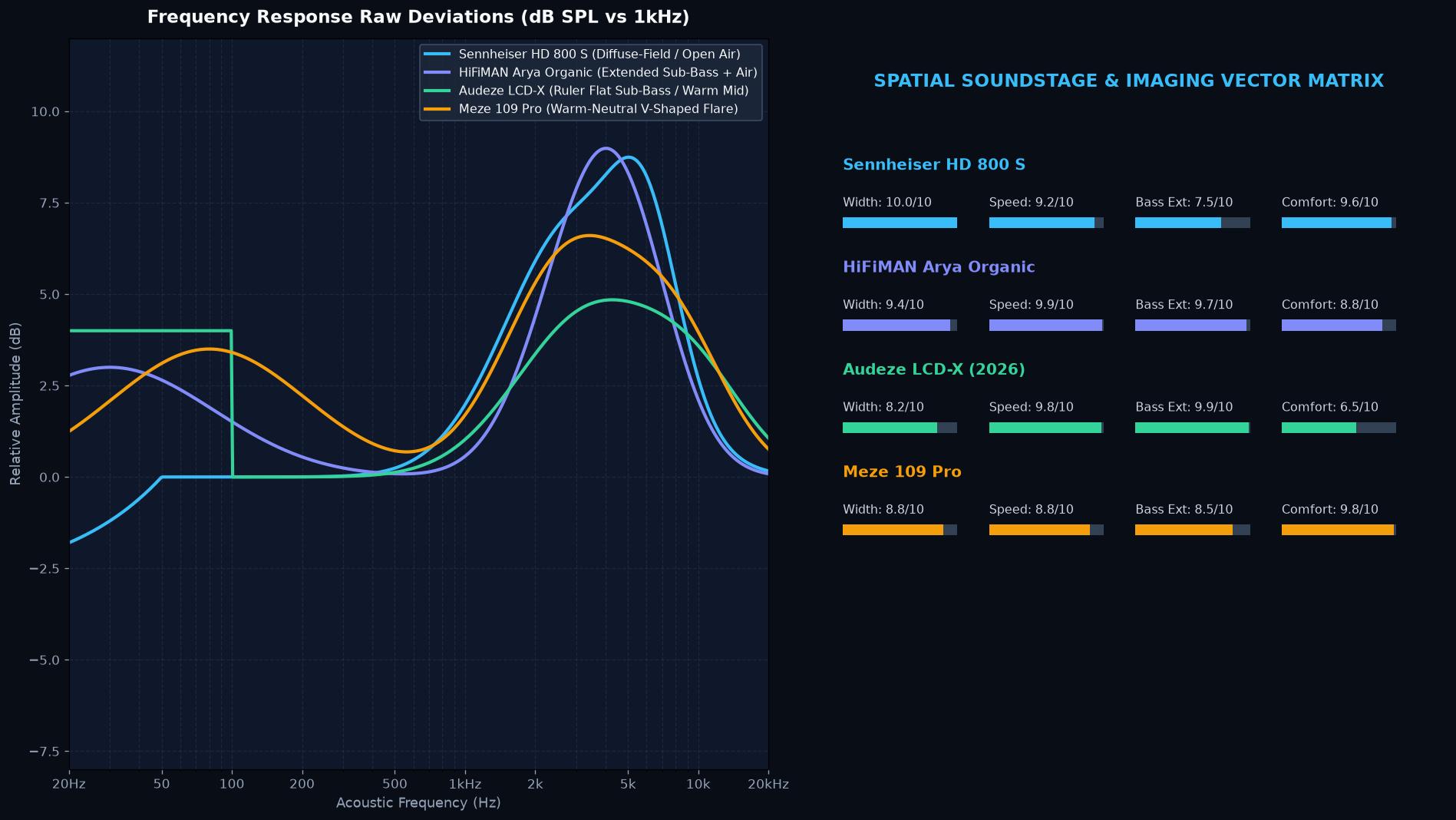
Task: Click the blue legend line swatch for Sennheiser
Action: pyautogui.click(x=437, y=55)
